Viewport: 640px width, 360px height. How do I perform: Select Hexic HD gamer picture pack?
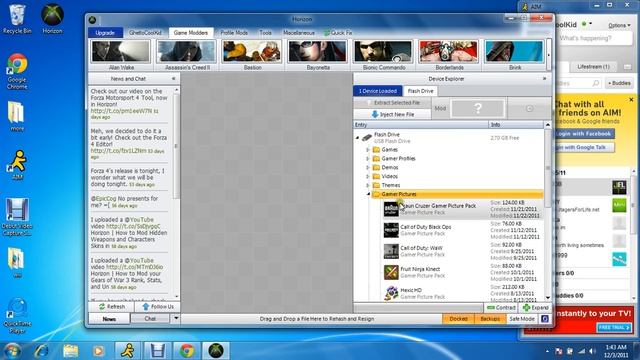coord(462,293)
